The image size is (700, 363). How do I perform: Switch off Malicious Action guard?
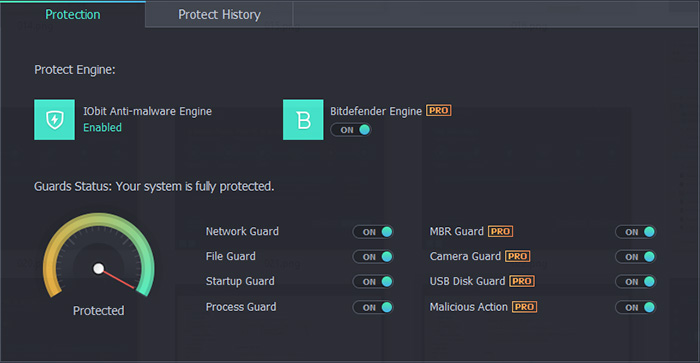pyautogui.click(x=635, y=307)
